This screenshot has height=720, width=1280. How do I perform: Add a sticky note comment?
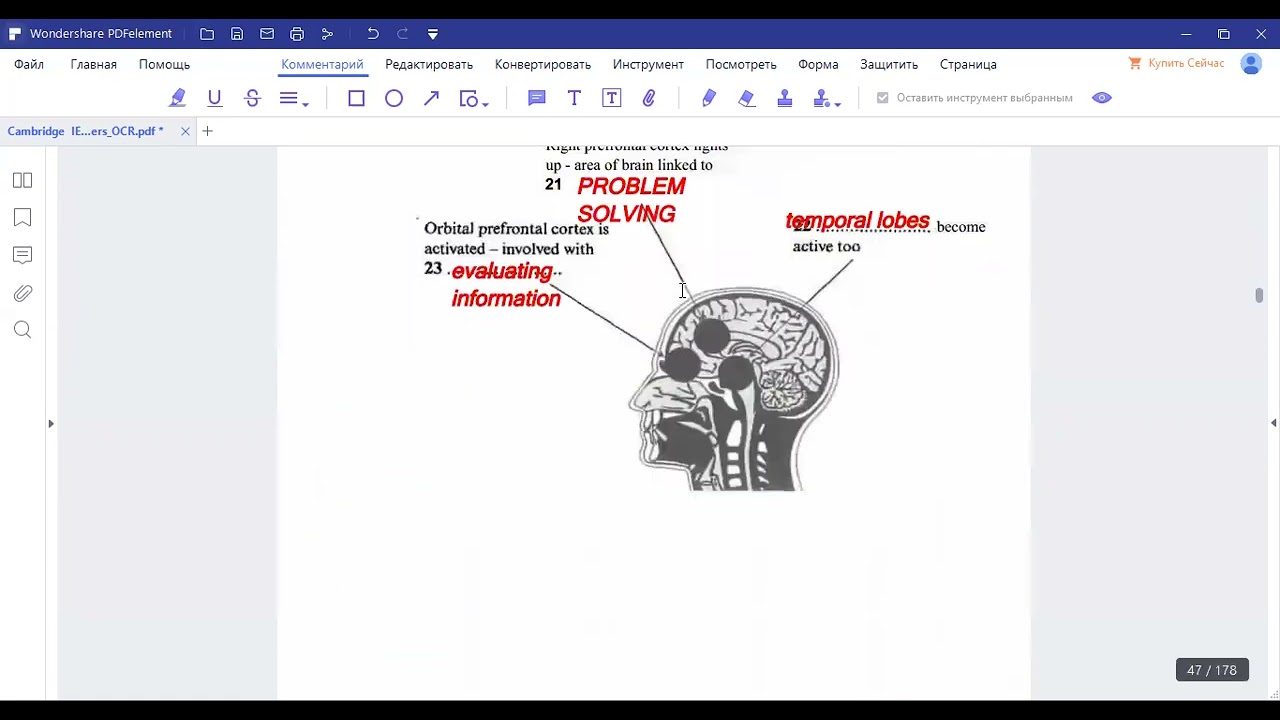(537, 98)
